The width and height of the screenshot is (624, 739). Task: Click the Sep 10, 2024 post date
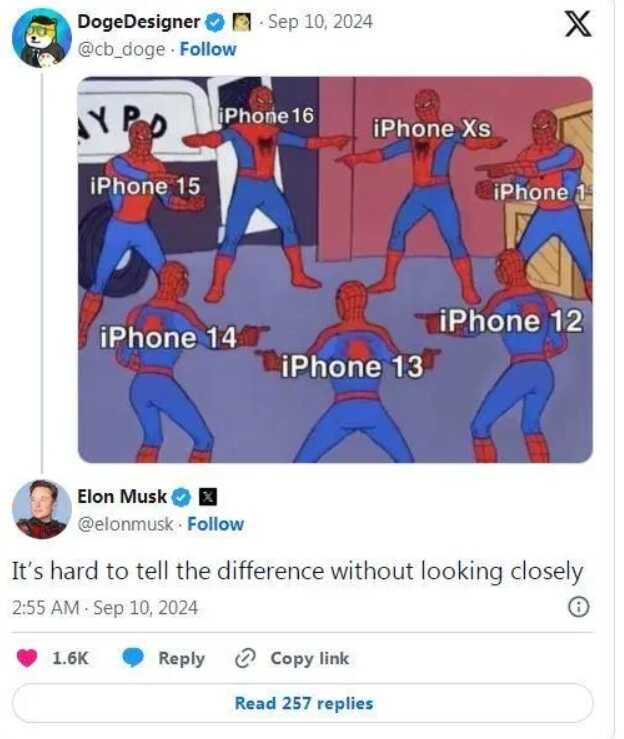click(320, 22)
